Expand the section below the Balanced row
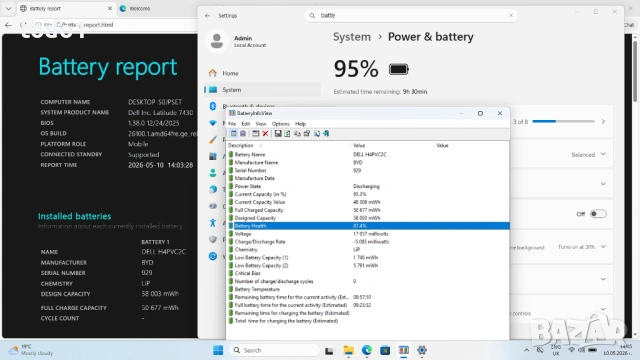This screenshot has width=640, height=360. (x=603, y=184)
